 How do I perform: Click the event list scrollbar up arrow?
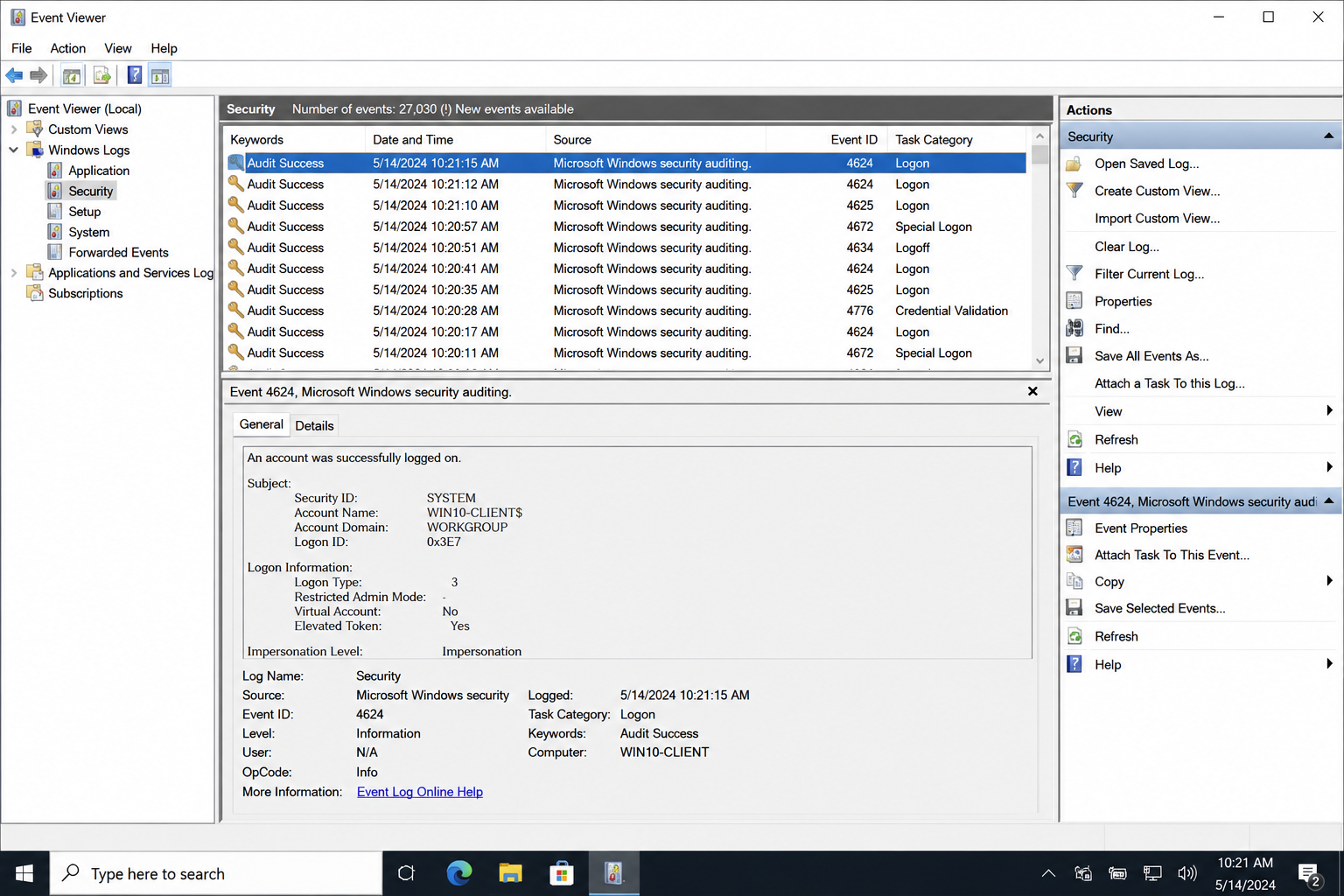[x=1039, y=136]
